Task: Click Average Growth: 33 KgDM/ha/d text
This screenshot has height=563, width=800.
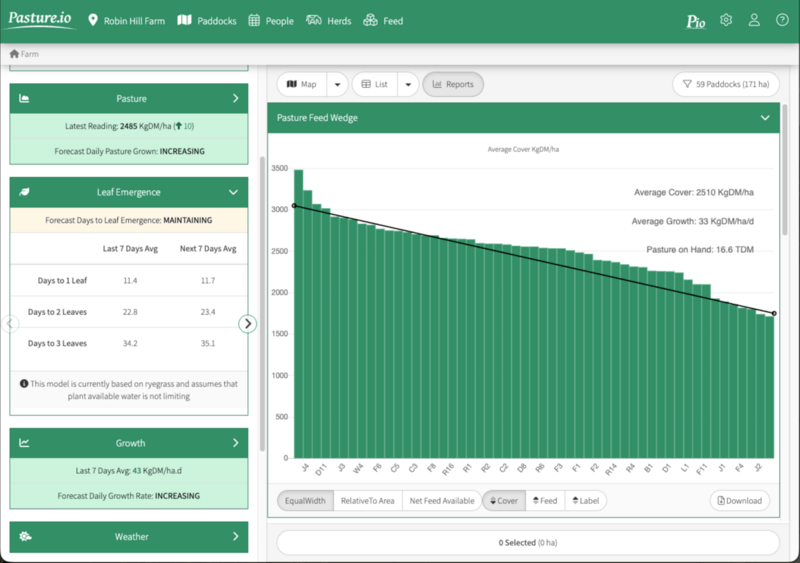Action: pyautogui.click(x=692, y=221)
